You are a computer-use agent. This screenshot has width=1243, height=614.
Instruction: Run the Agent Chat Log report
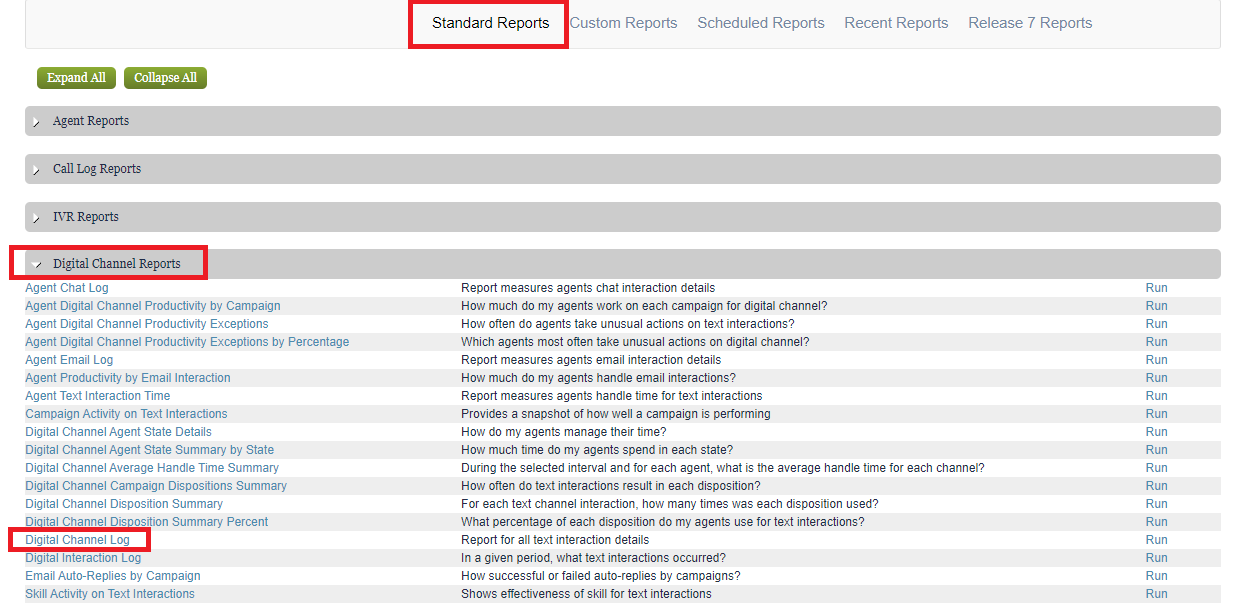[1156, 288]
